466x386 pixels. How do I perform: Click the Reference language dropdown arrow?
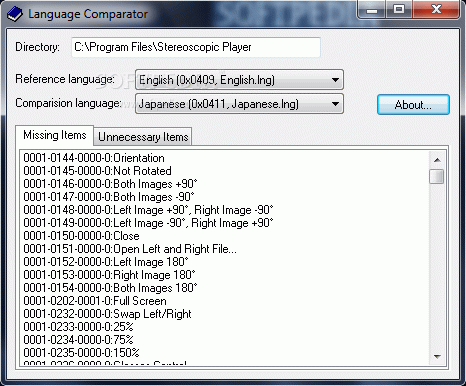pos(335,80)
